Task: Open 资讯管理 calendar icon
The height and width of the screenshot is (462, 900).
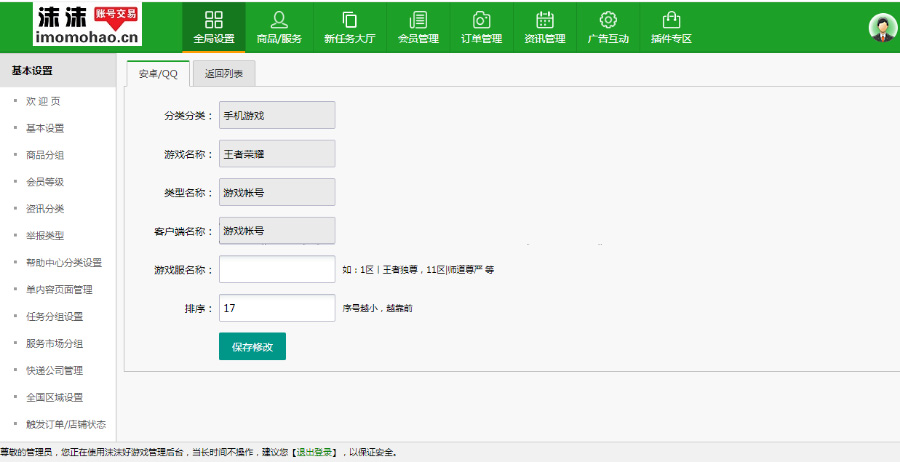Action: pos(544,20)
